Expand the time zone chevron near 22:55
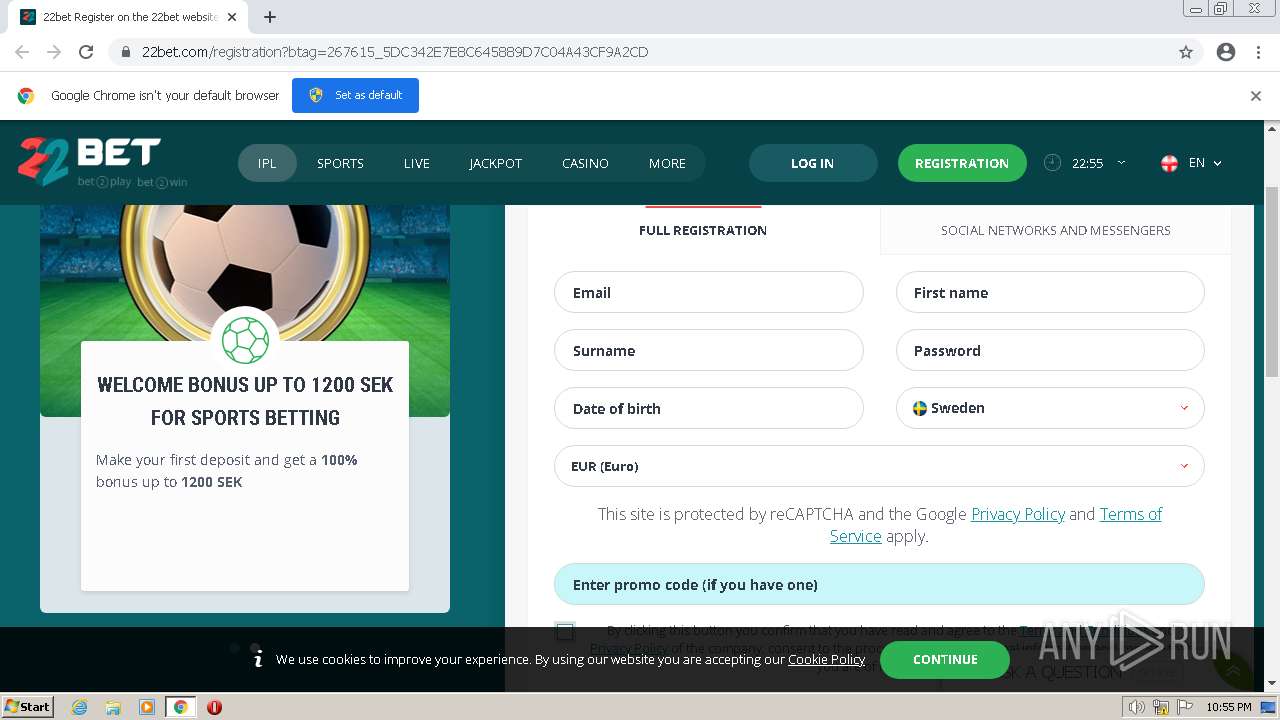1280x720 pixels. tap(1121, 162)
